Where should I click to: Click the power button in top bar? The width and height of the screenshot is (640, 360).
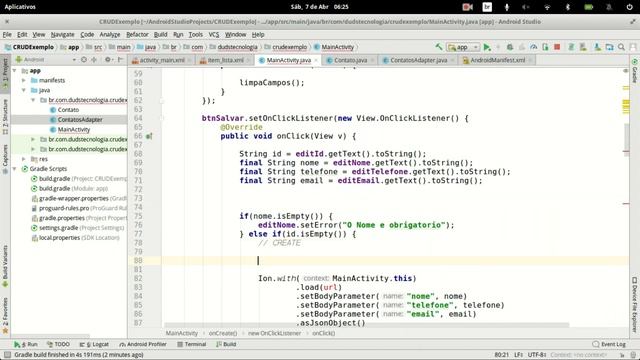tap(629, 7)
